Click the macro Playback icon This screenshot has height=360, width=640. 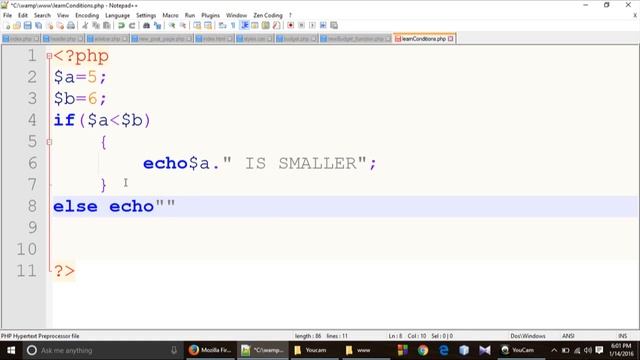312,26
